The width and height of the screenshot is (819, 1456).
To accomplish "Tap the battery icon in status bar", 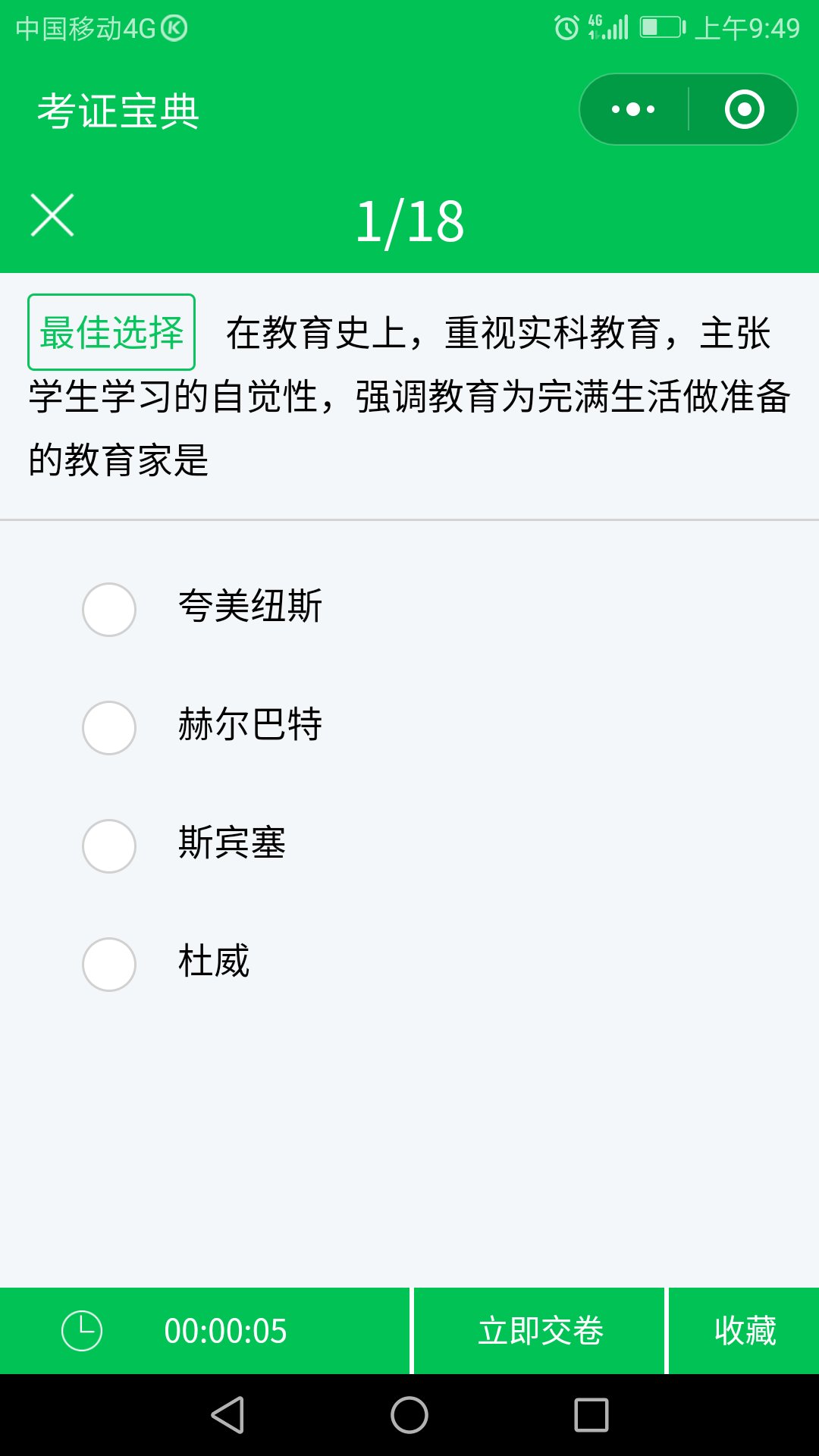I will pos(663,28).
